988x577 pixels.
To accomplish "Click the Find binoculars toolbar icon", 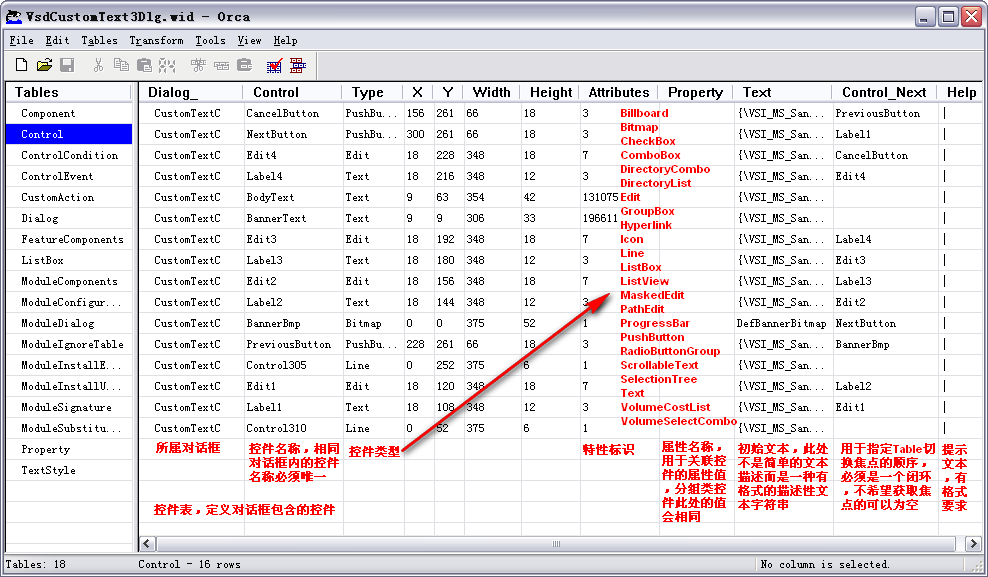I will pyautogui.click(x=167, y=65).
